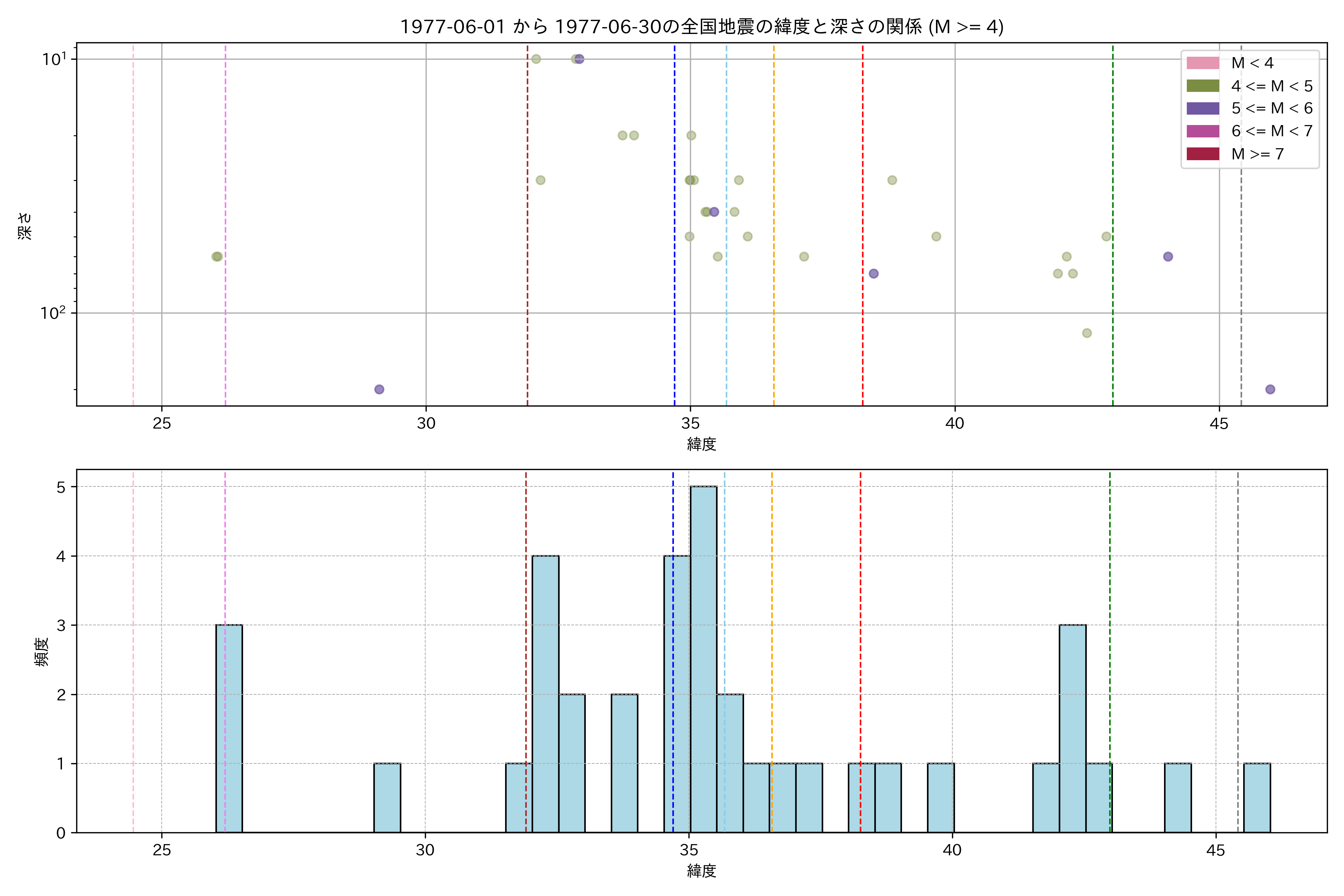Click the lowest green point near latitude 42.5

[1086, 333]
